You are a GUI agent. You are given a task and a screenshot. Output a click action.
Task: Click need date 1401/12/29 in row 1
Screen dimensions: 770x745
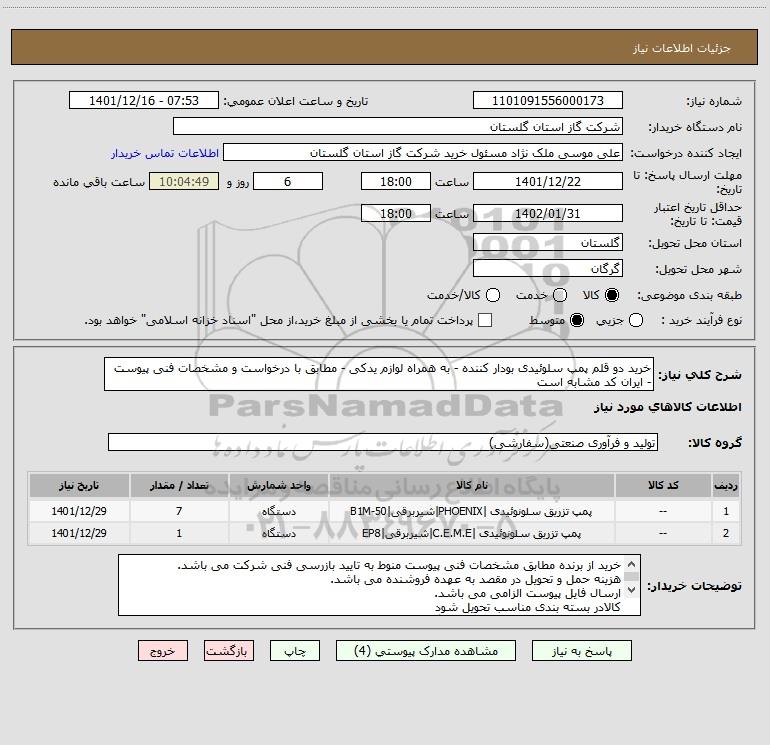point(79,511)
